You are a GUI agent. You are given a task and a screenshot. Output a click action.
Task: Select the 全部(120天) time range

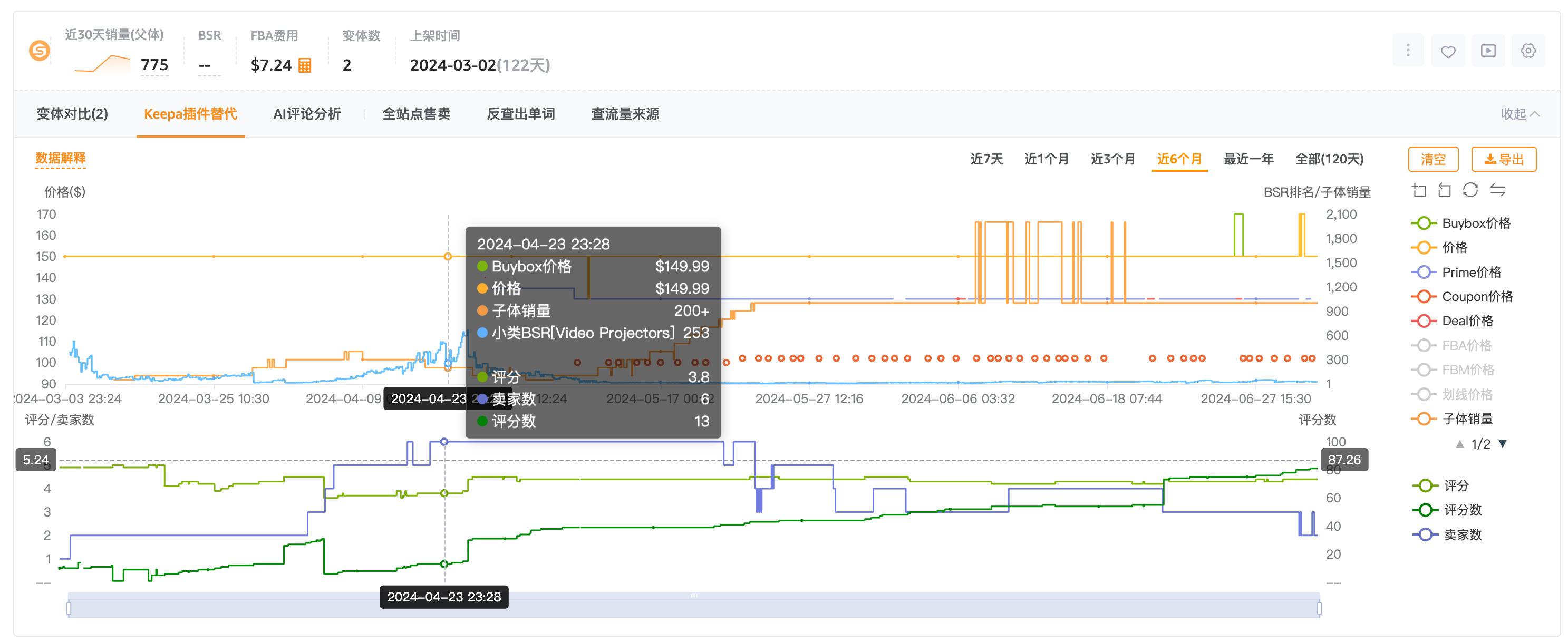click(x=1329, y=159)
